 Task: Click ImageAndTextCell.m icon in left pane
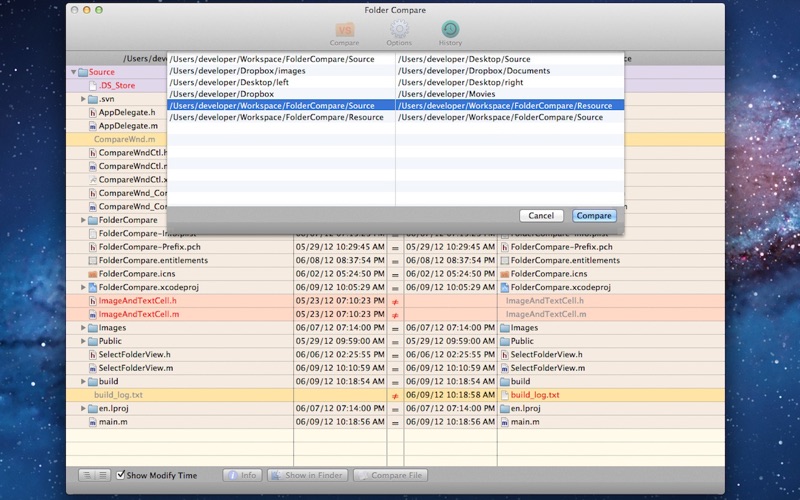coord(93,314)
